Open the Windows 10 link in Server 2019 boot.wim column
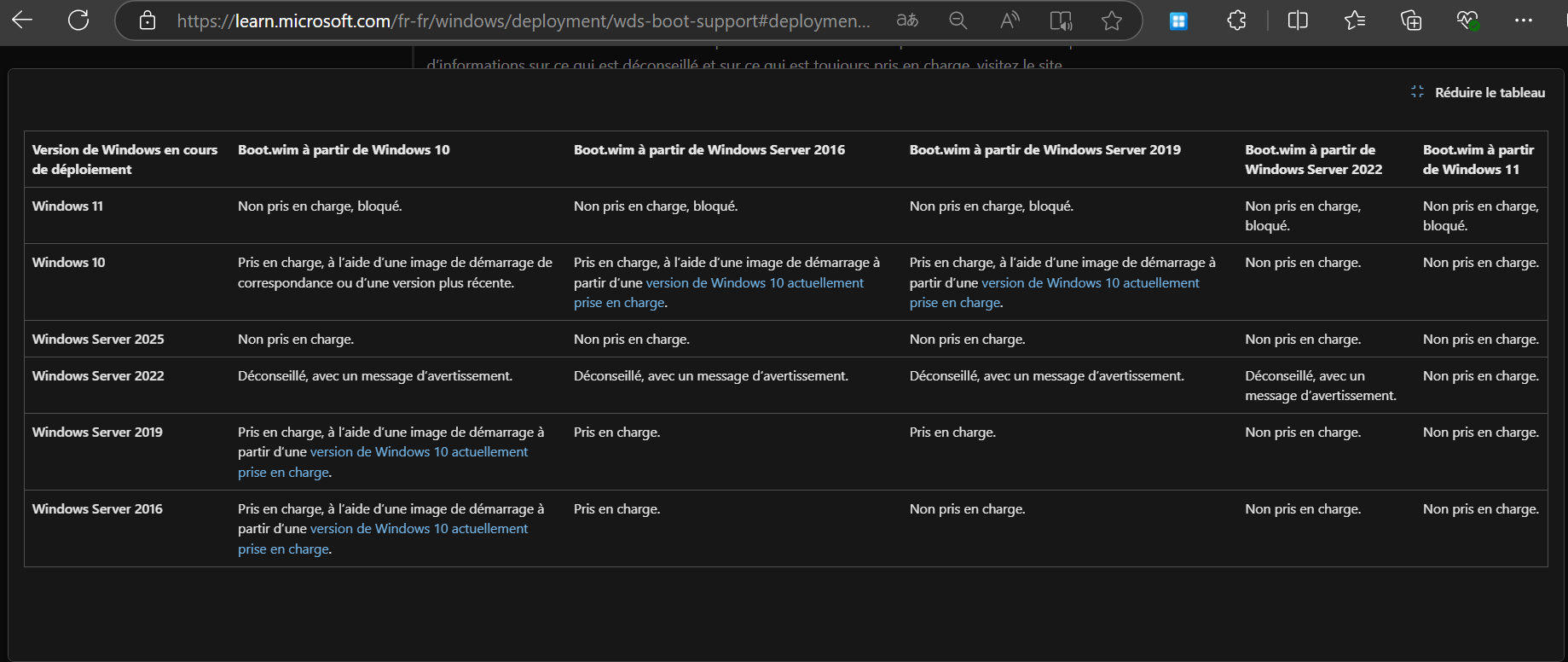The image size is (1568, 662). click(1055, 293)
